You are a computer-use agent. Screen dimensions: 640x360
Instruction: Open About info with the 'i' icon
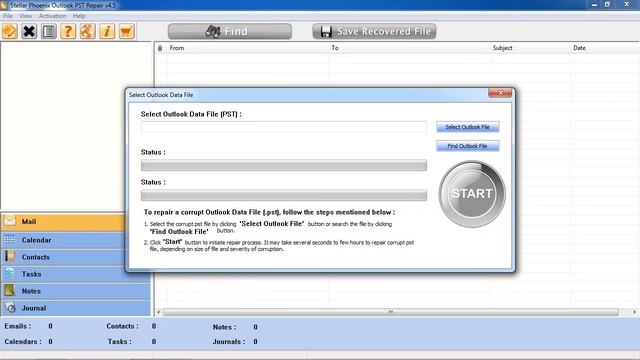[107, 31]
